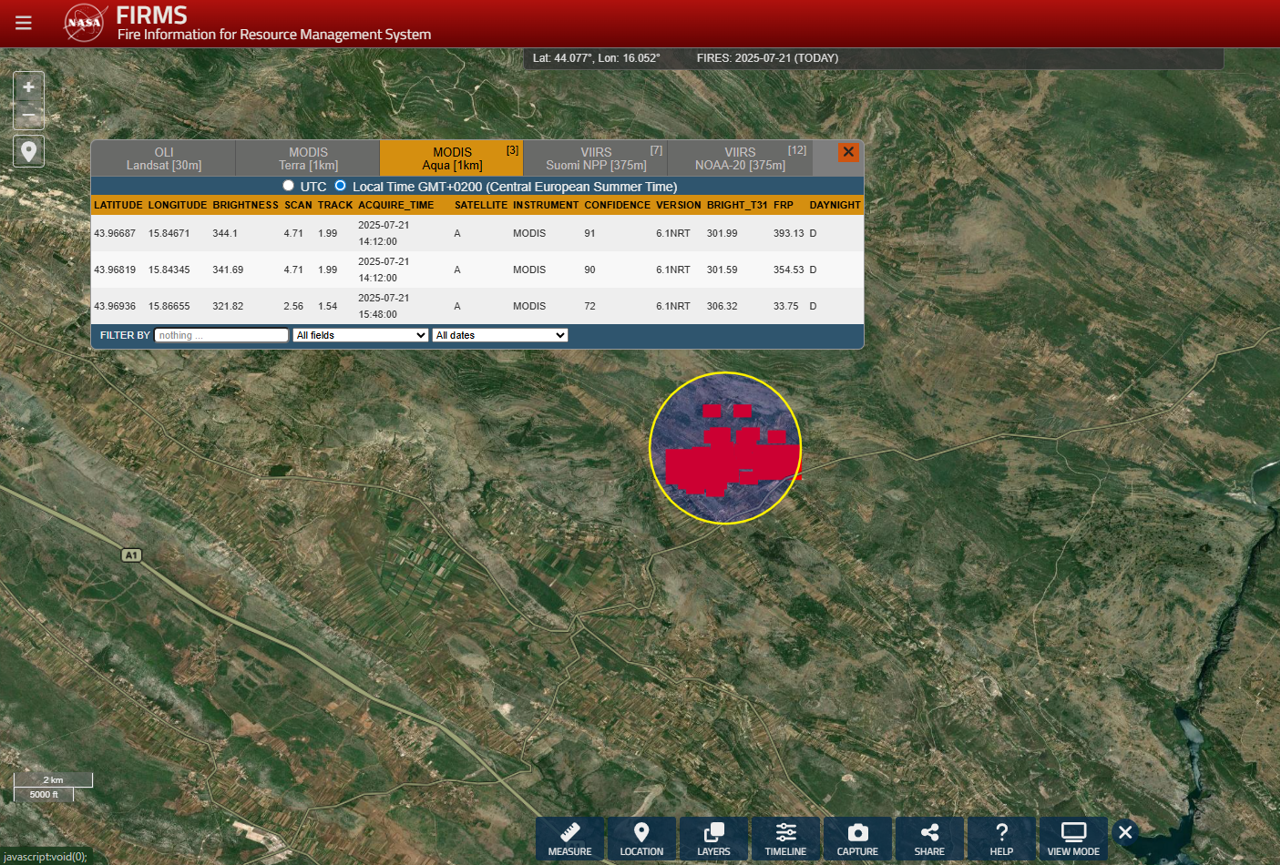This screenshot has height=865, width=1280.
Task: Open the All fields dropdown
Action: 360,335
